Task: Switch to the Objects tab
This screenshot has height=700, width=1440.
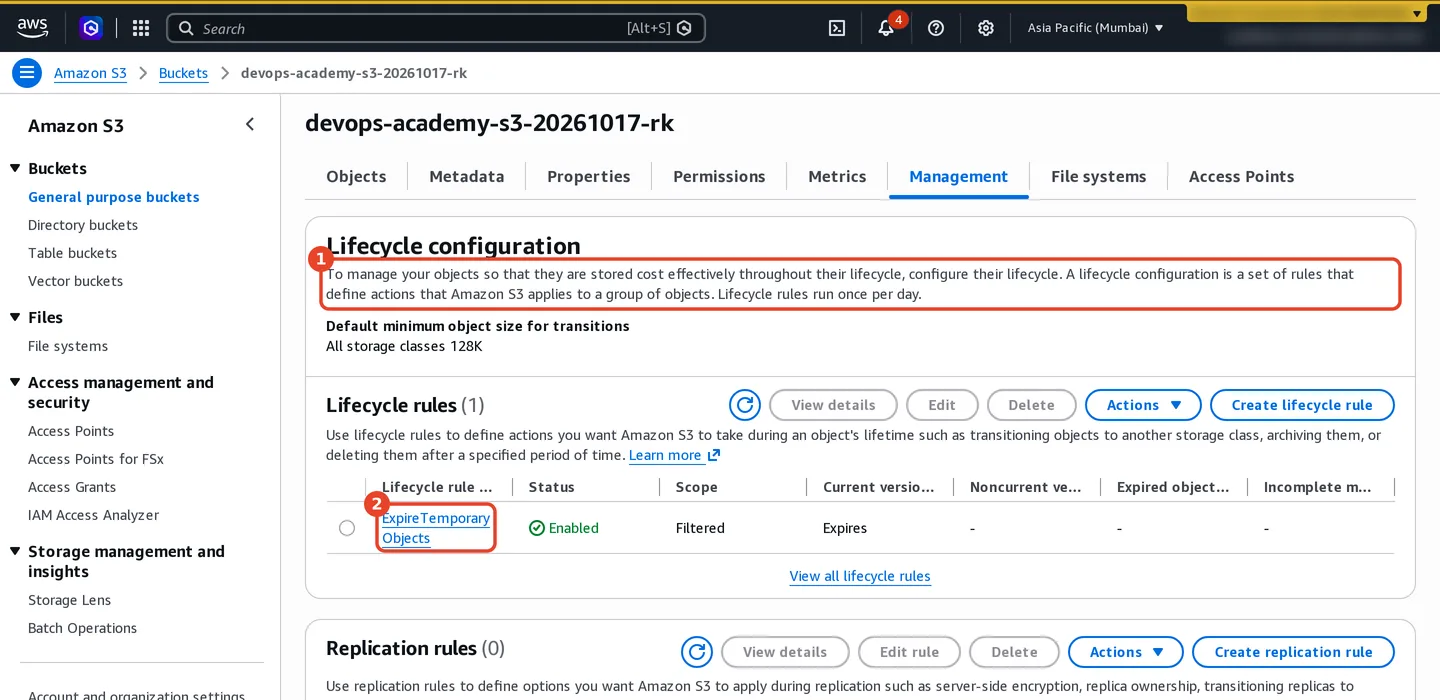Action: [x=356, y=176]
